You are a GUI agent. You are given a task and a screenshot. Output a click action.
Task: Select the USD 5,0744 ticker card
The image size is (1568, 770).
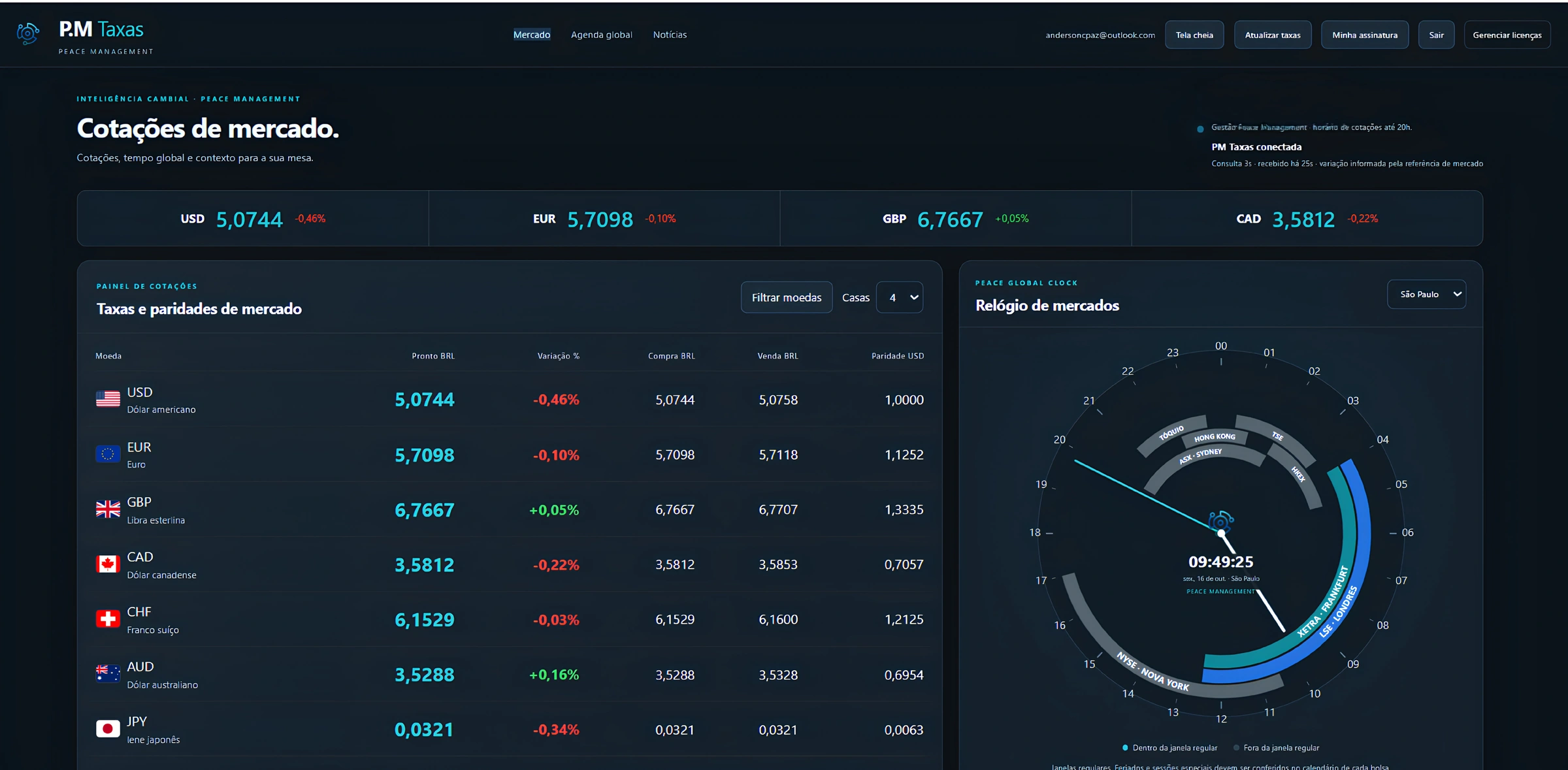(253, 219)
